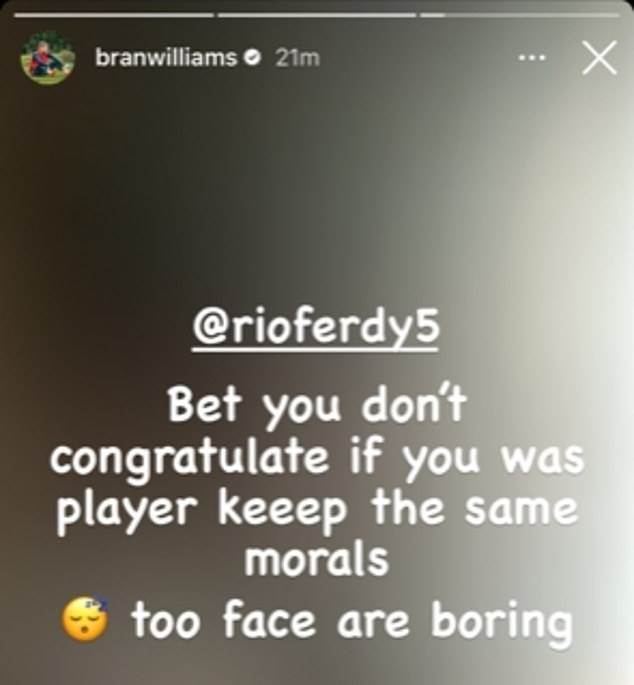Click the verified badge beside branwilliams
Screen dimensions: 634x685
pos(253,57)
